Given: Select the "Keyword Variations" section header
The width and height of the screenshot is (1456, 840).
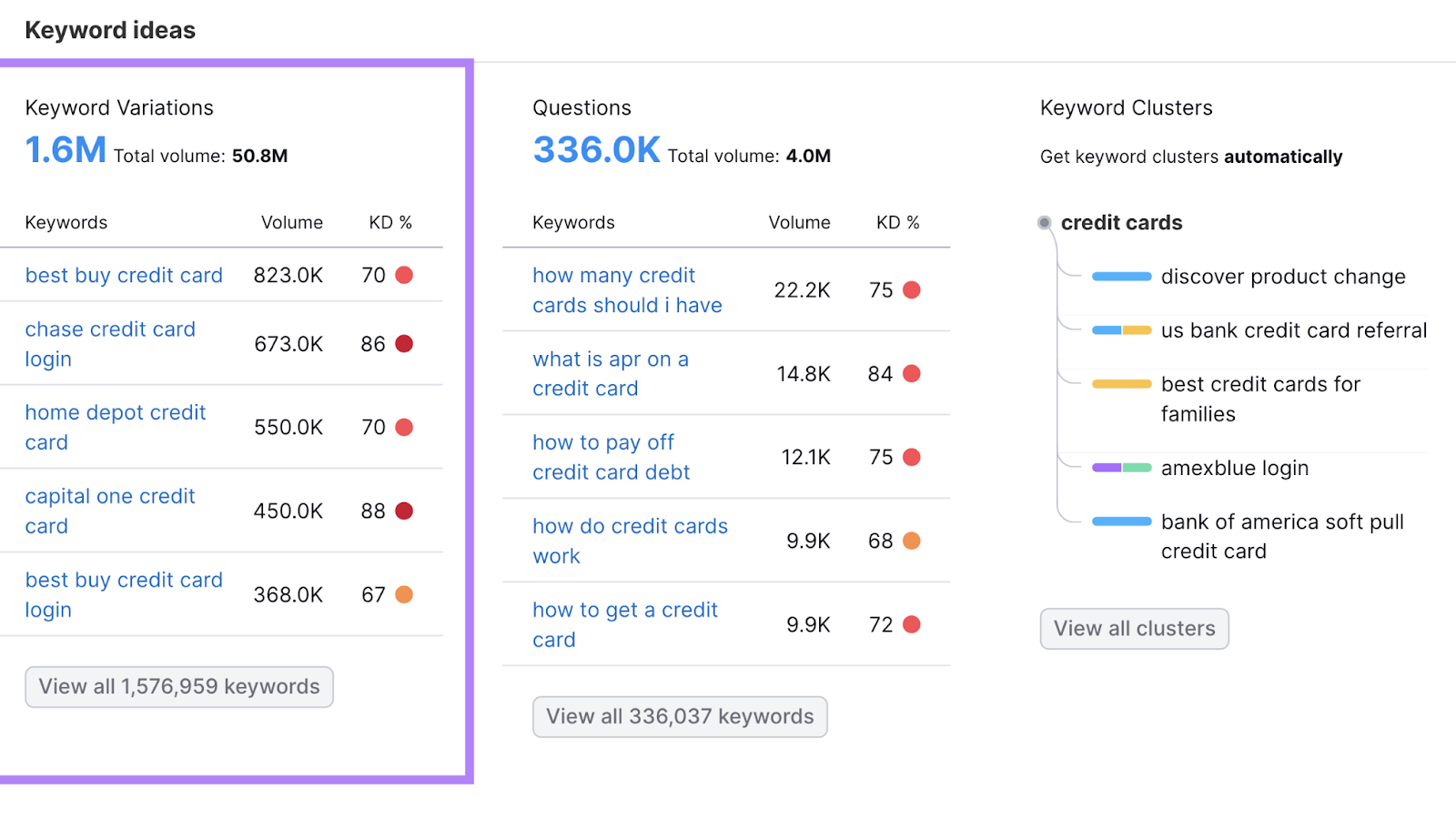Looking at the screenshot, I should (x=118, y=106).
